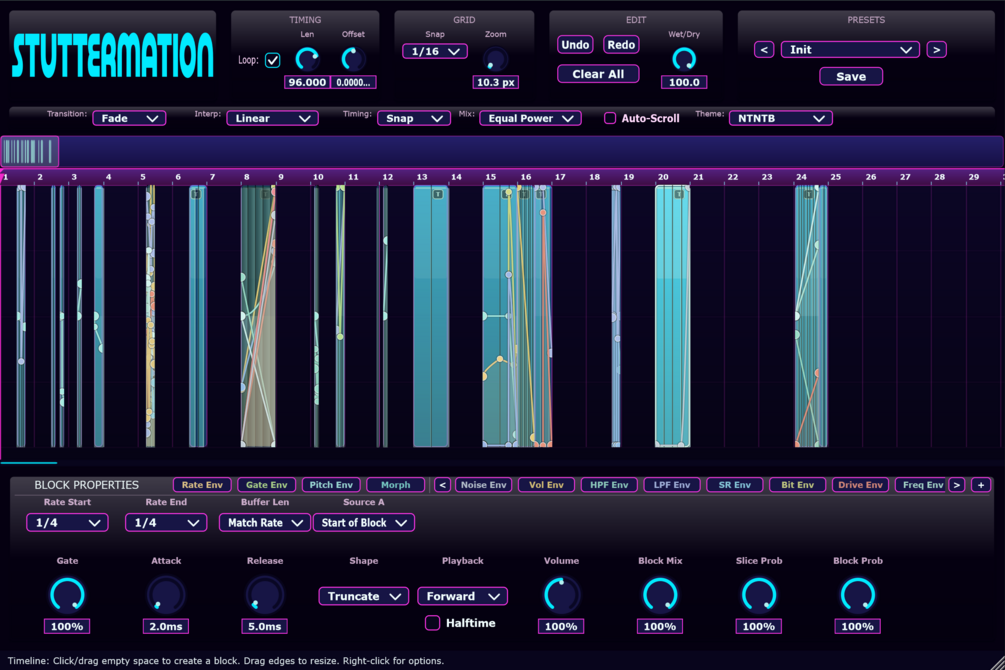Image resolution: width=1005 pixels, height=670 pixels.
Task: Click the grid Zoom knob
Action: [495, 59]
